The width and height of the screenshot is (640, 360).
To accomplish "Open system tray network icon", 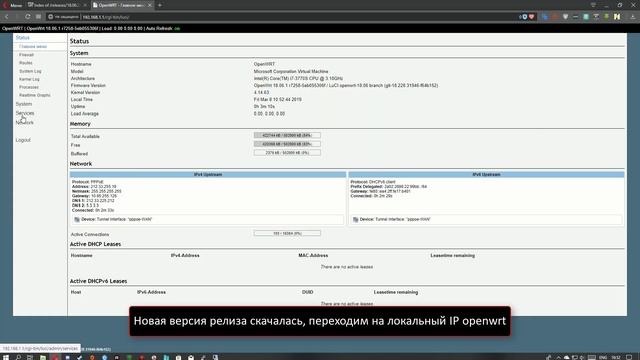I will [574, 357].
